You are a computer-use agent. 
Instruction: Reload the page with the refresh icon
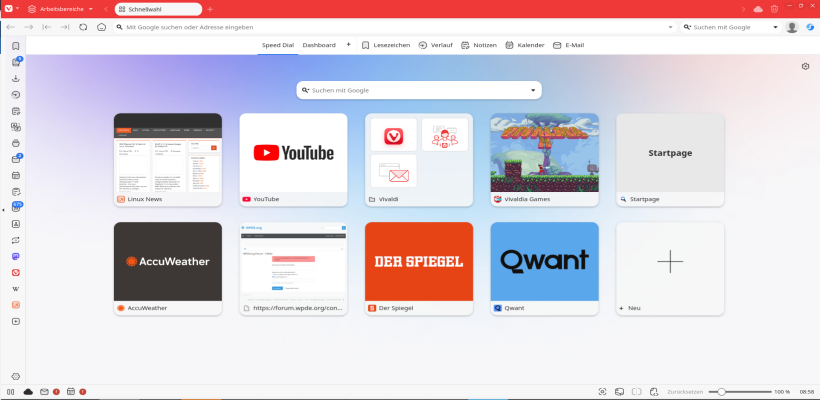tap(83, 27)
